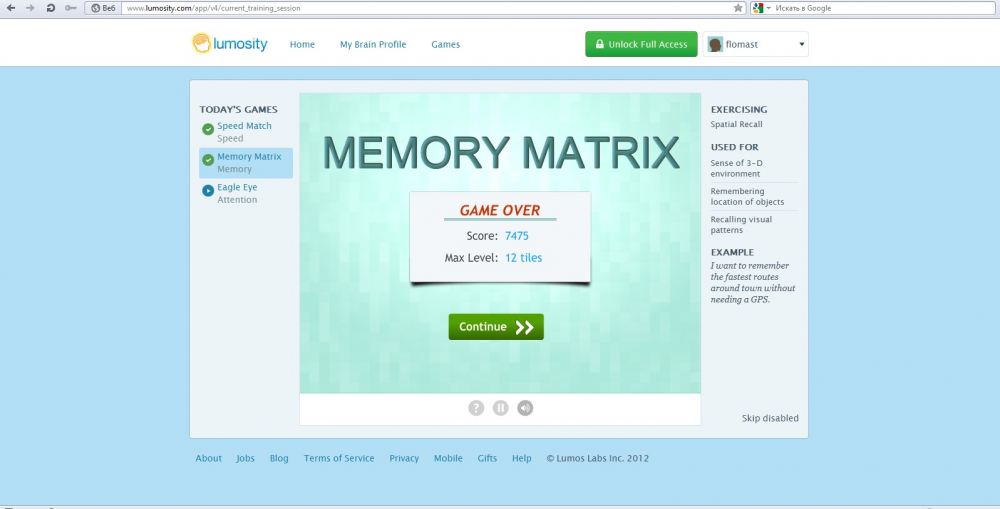
Task: Click Sense of 3-D environment text
Action: pyautogui.click(x=738, y=168)
